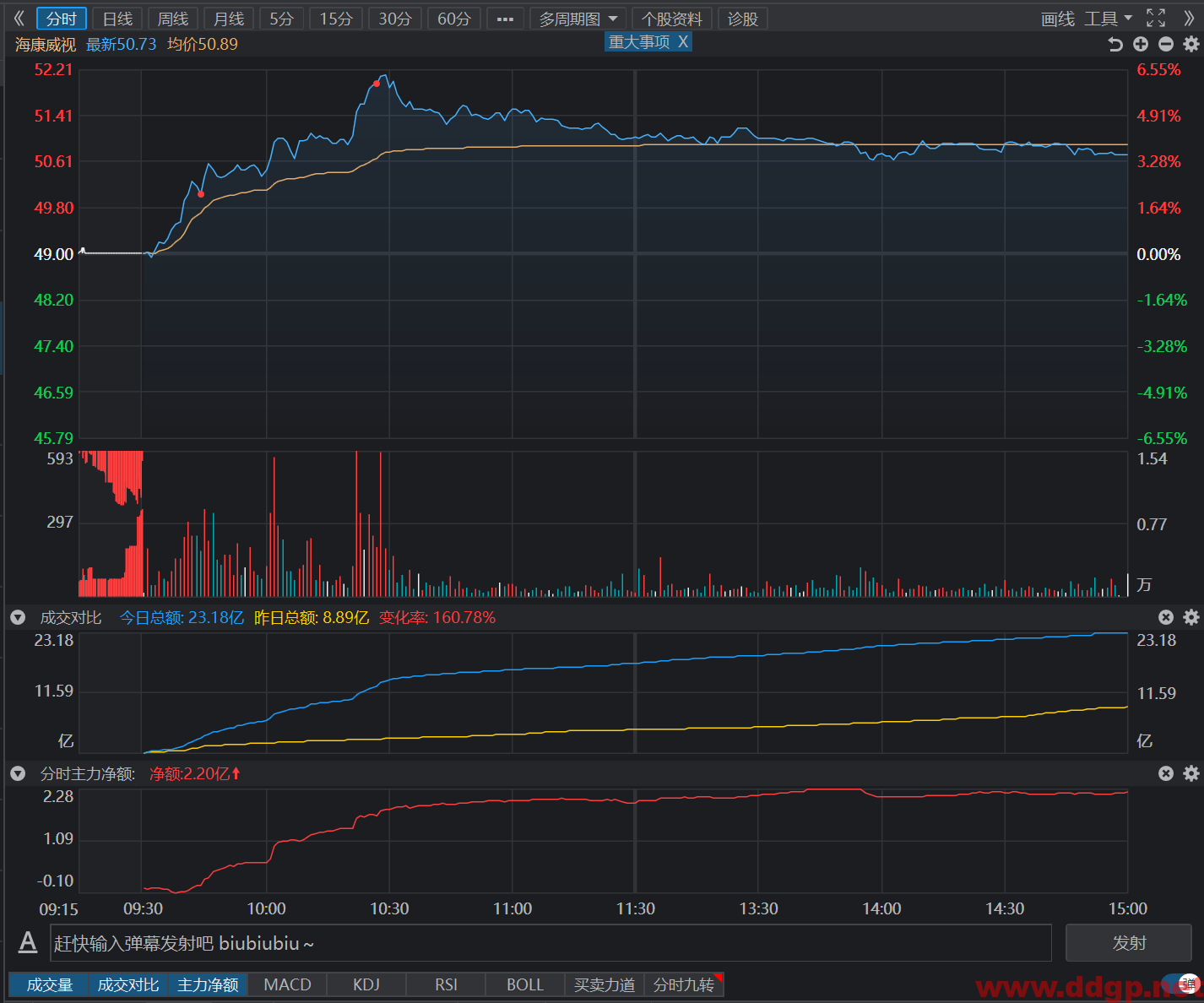This screenshot has width=1204, height=1003.
Task: Collapse the 分时主力净额 indicator panel
Action: (x=18, y=773)
